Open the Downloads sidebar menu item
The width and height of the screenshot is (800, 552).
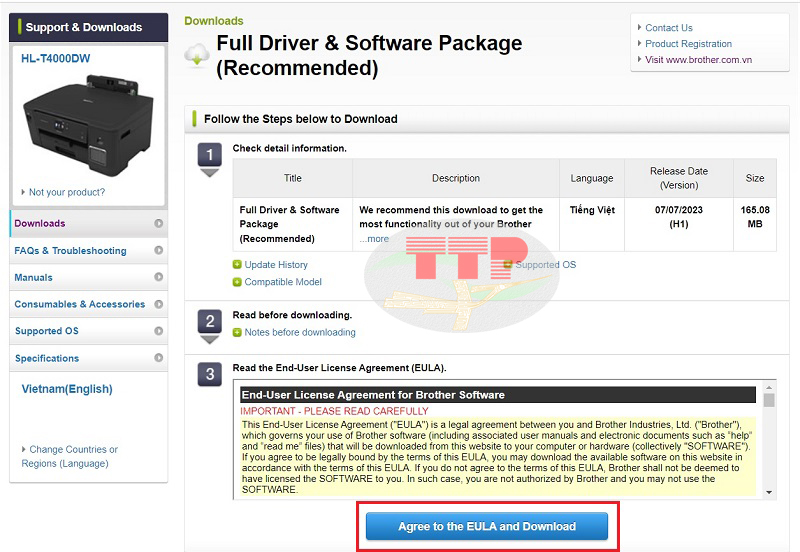point(89,223)
